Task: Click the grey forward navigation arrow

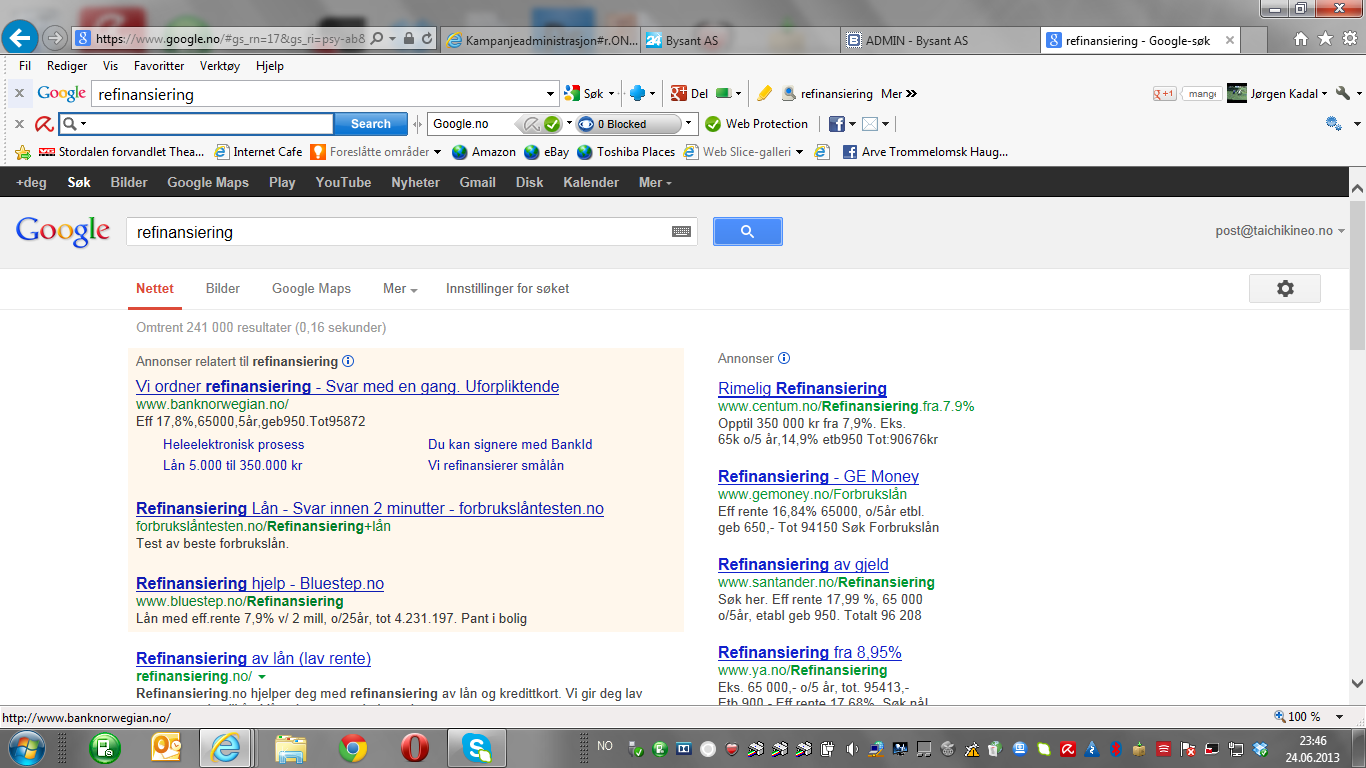Action: pos(55,38)
